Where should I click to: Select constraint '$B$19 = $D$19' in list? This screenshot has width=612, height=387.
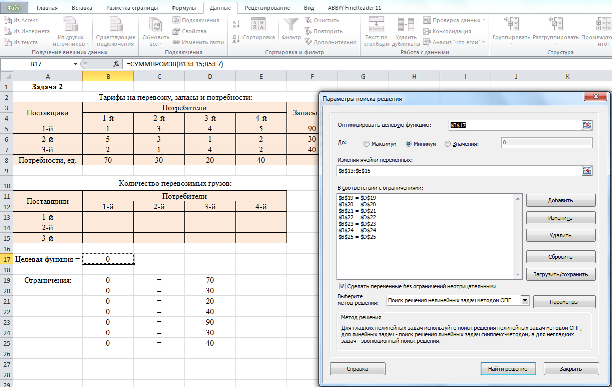[357, 198]
